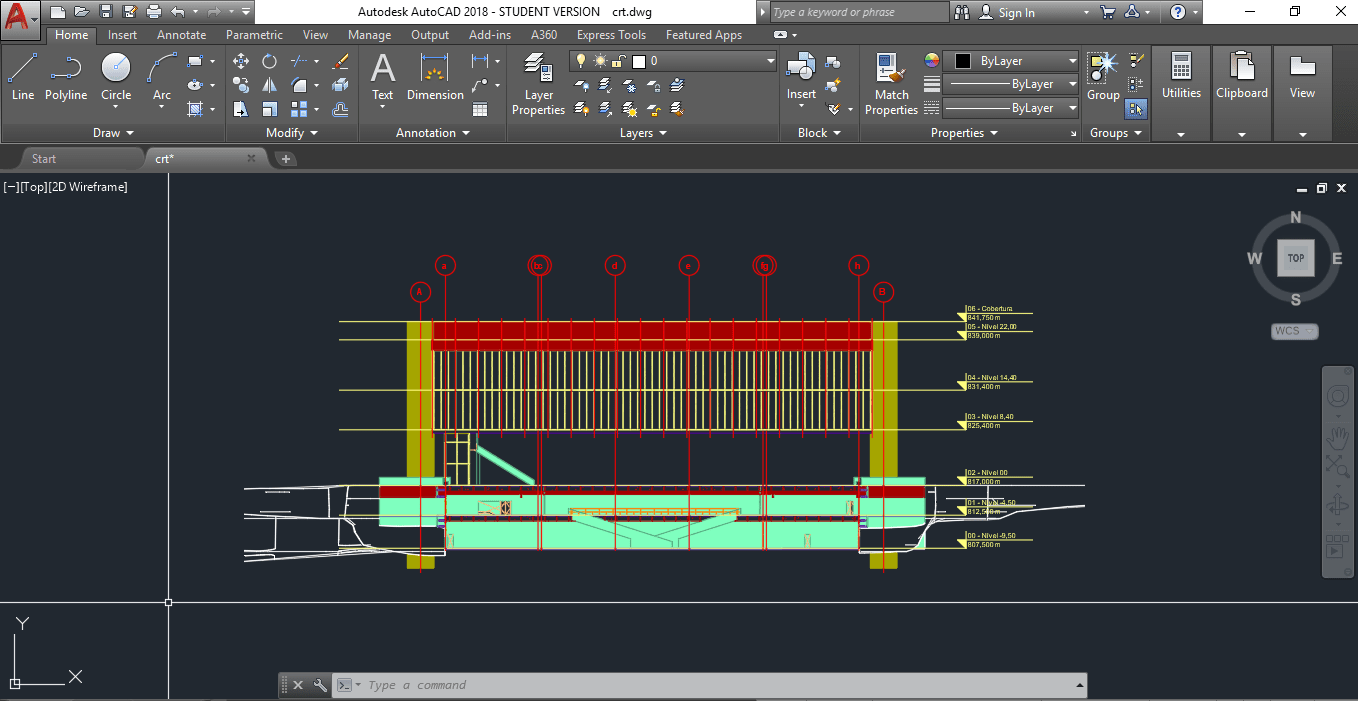Click the Erase tool icon
This screenshot has width=1358, height=701.
point(340,61)
